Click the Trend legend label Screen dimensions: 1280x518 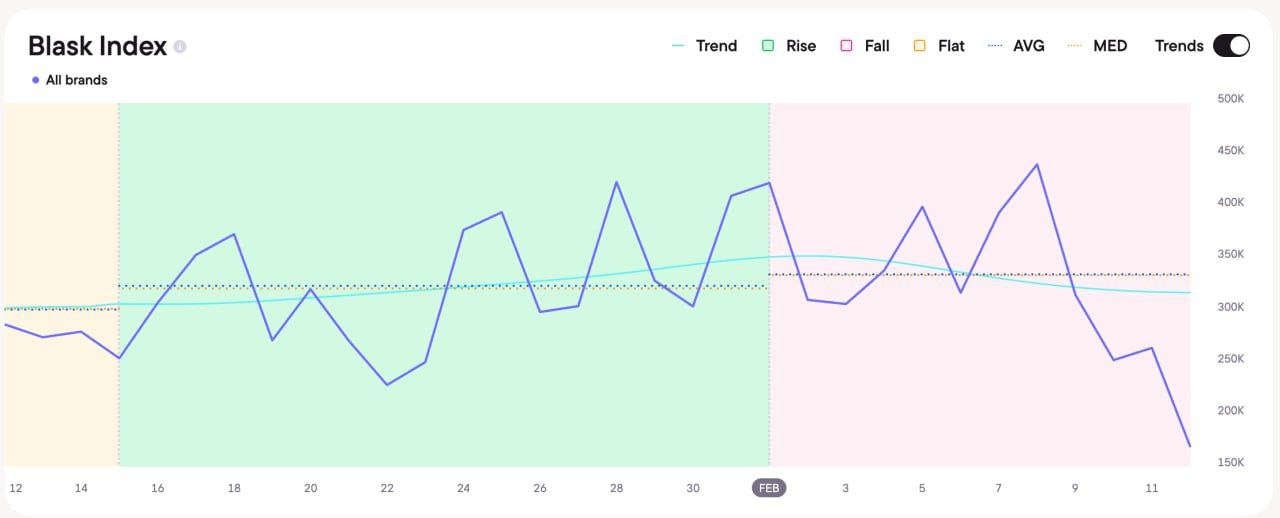click(716, 46)
